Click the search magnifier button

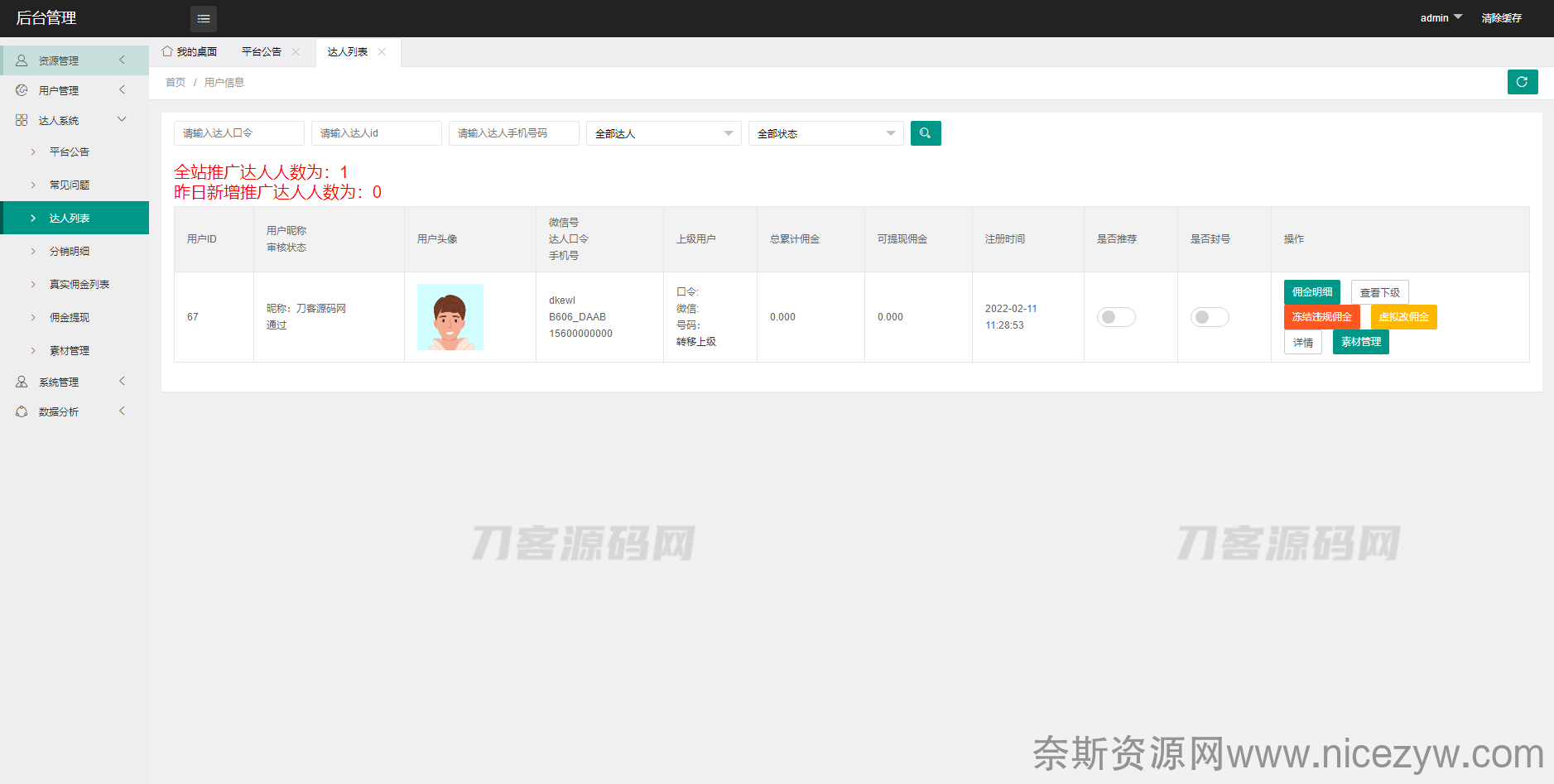926,133
